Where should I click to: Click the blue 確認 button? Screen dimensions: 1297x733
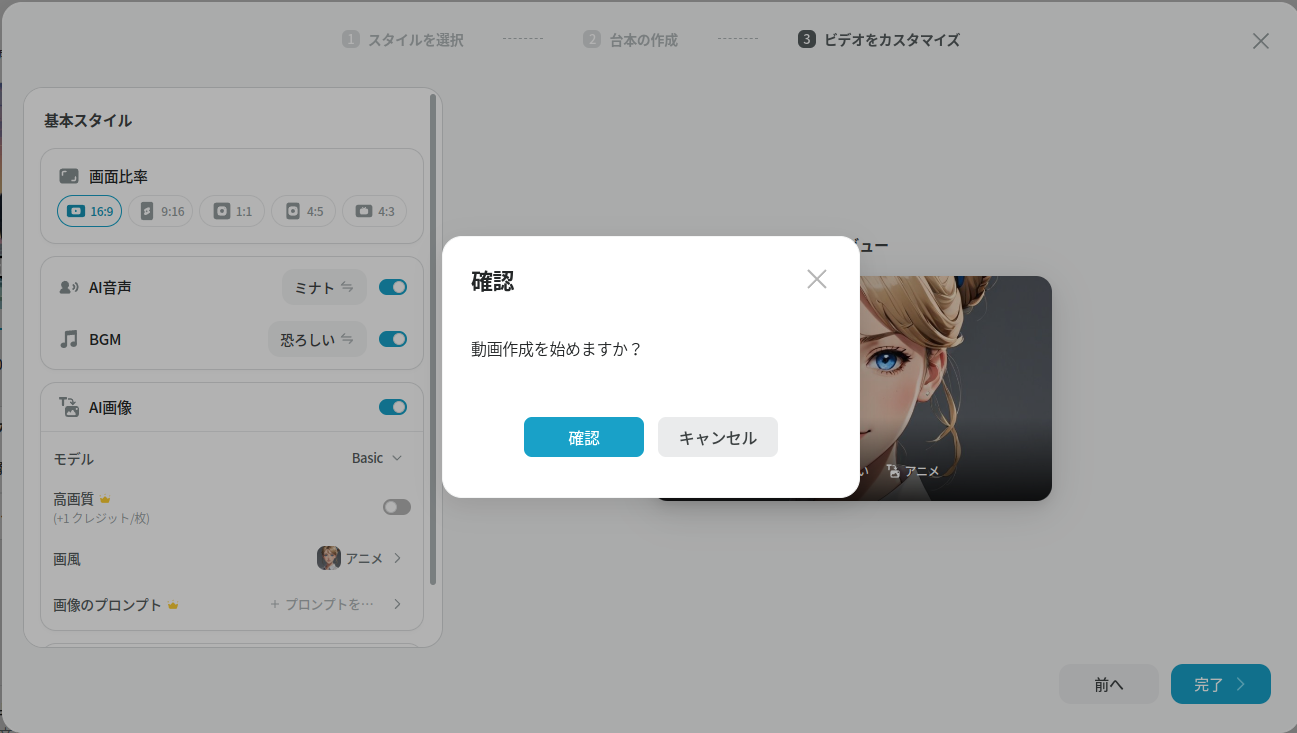pyautogui.click(x=583, y=437)
